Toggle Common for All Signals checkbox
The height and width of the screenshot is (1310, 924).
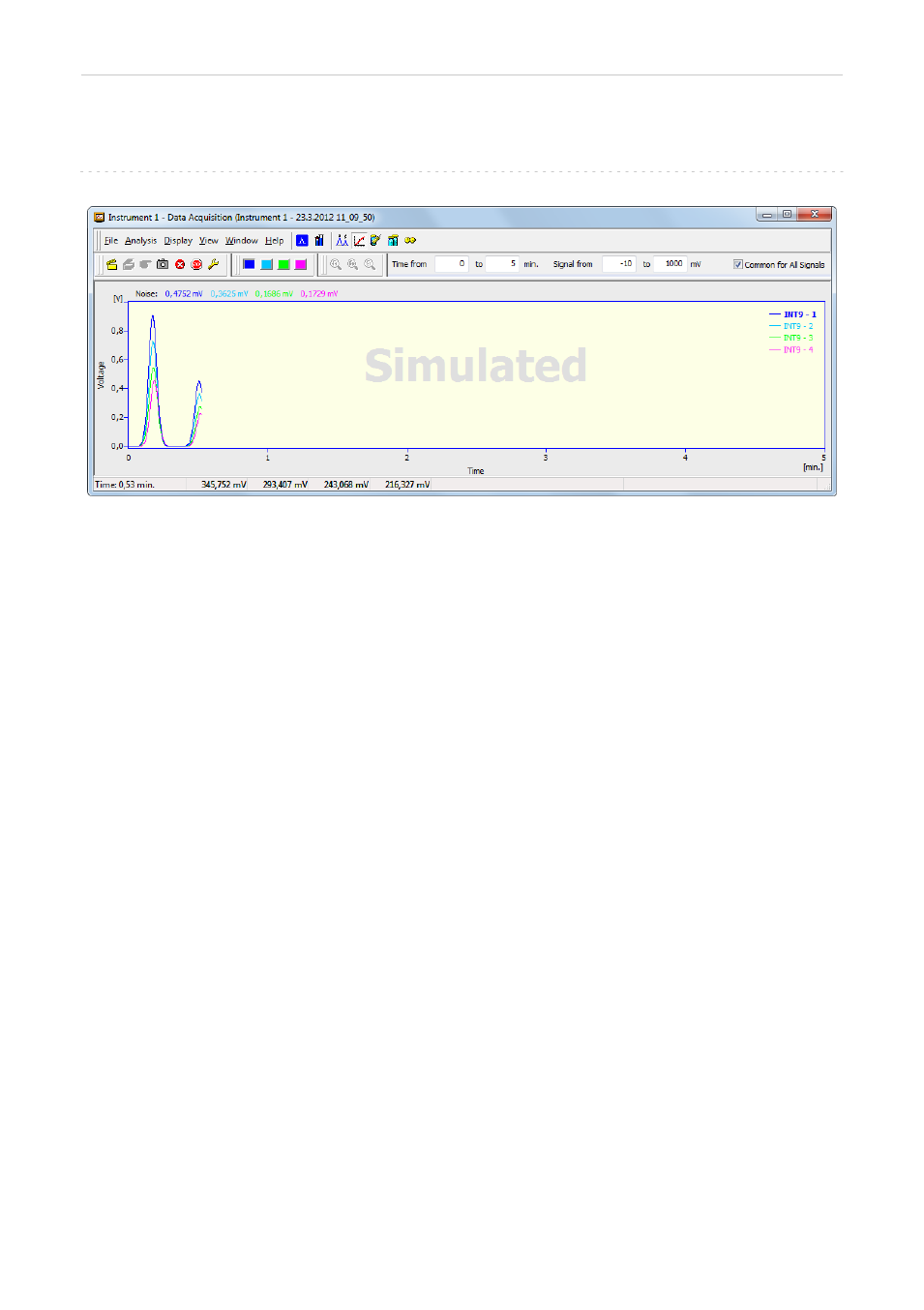click(738, 264)
